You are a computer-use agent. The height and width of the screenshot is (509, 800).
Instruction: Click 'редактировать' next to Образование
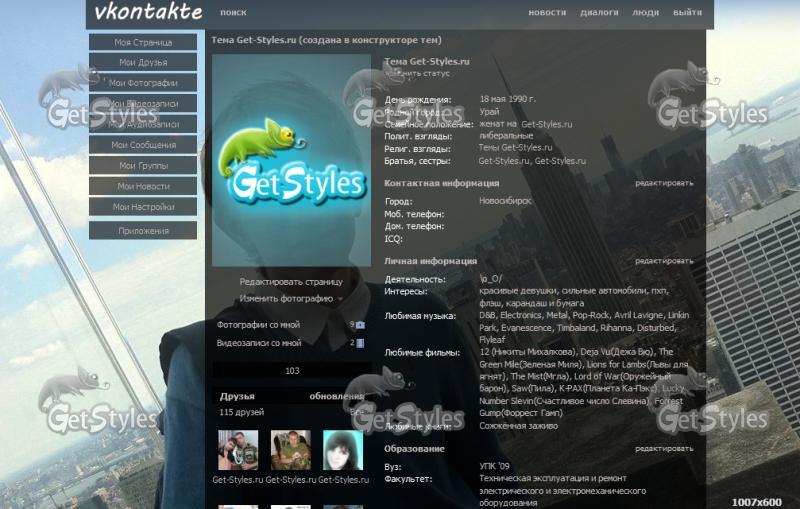point(663,449)
